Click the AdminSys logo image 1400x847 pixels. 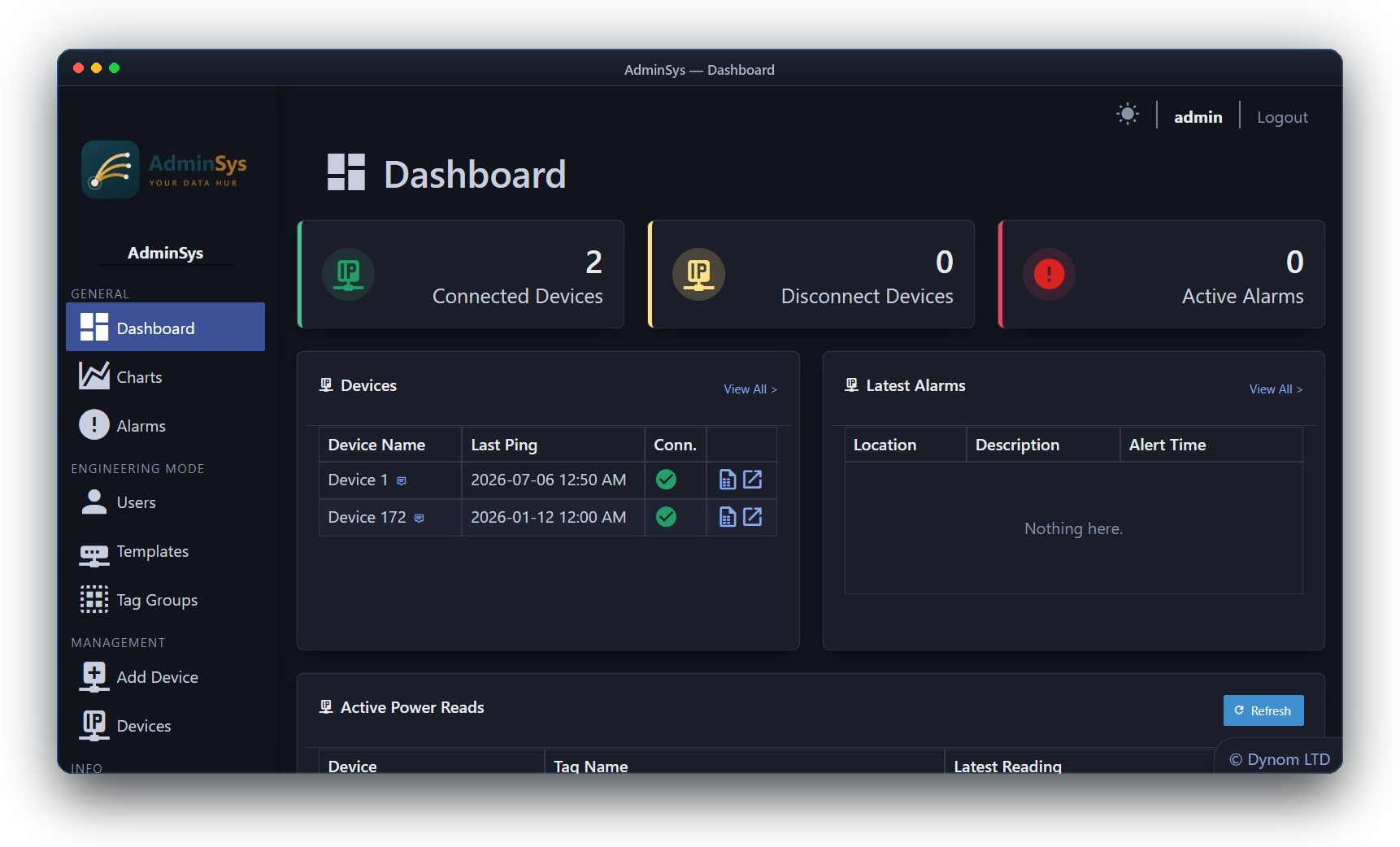click(x=163, y=170)
